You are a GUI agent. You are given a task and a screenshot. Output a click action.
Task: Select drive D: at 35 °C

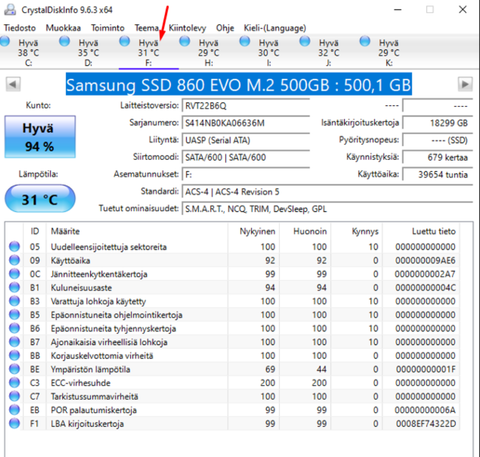coord(88,52)
